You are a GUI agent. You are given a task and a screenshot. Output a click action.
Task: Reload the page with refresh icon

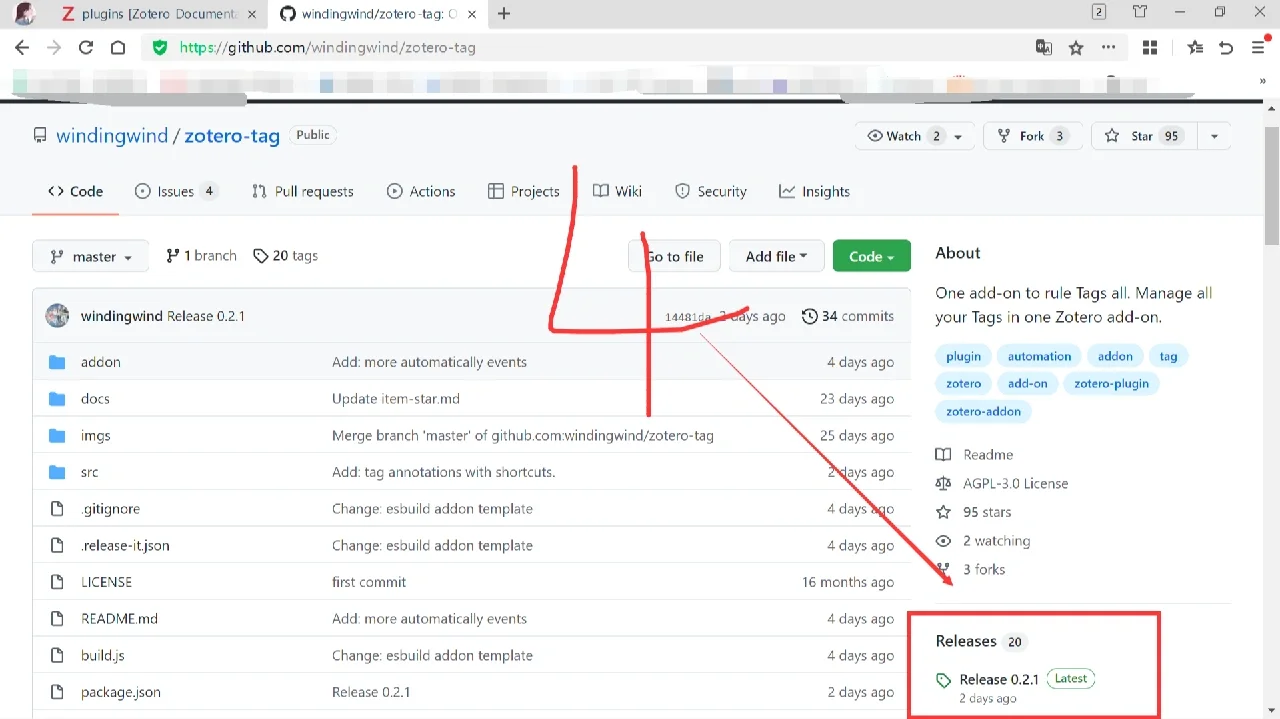pyautogui.click(x=86, y=47)
